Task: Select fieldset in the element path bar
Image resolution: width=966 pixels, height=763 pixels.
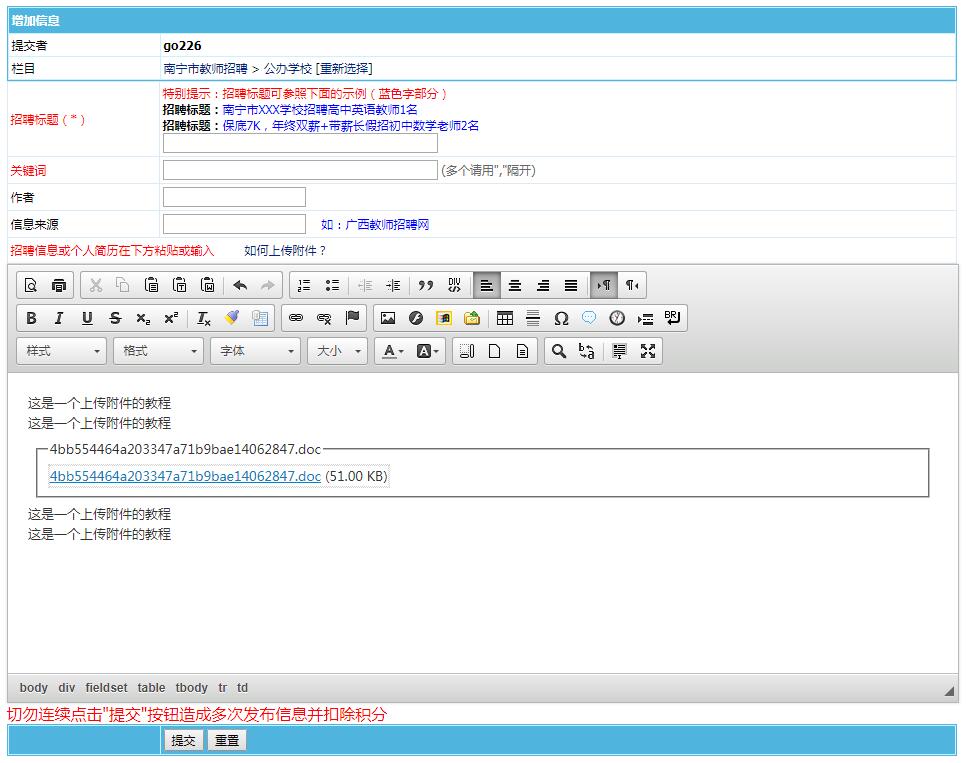Action: point(106,688)
